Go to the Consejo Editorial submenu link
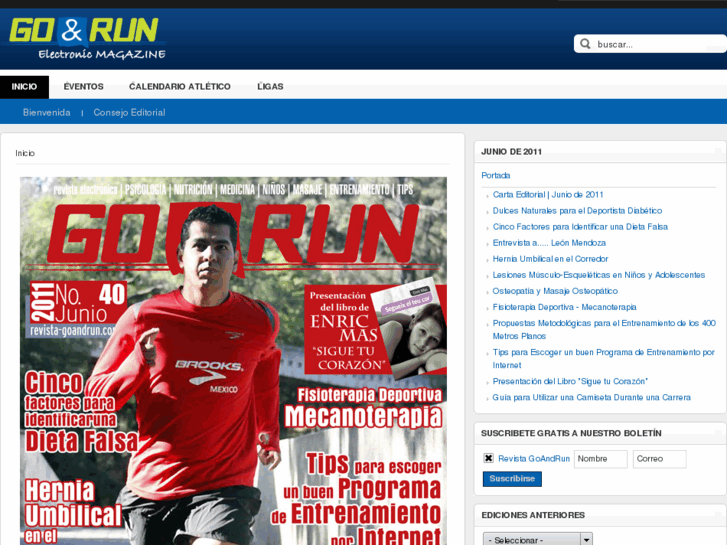This screenshot has height=545, width=727. point(129,113)
